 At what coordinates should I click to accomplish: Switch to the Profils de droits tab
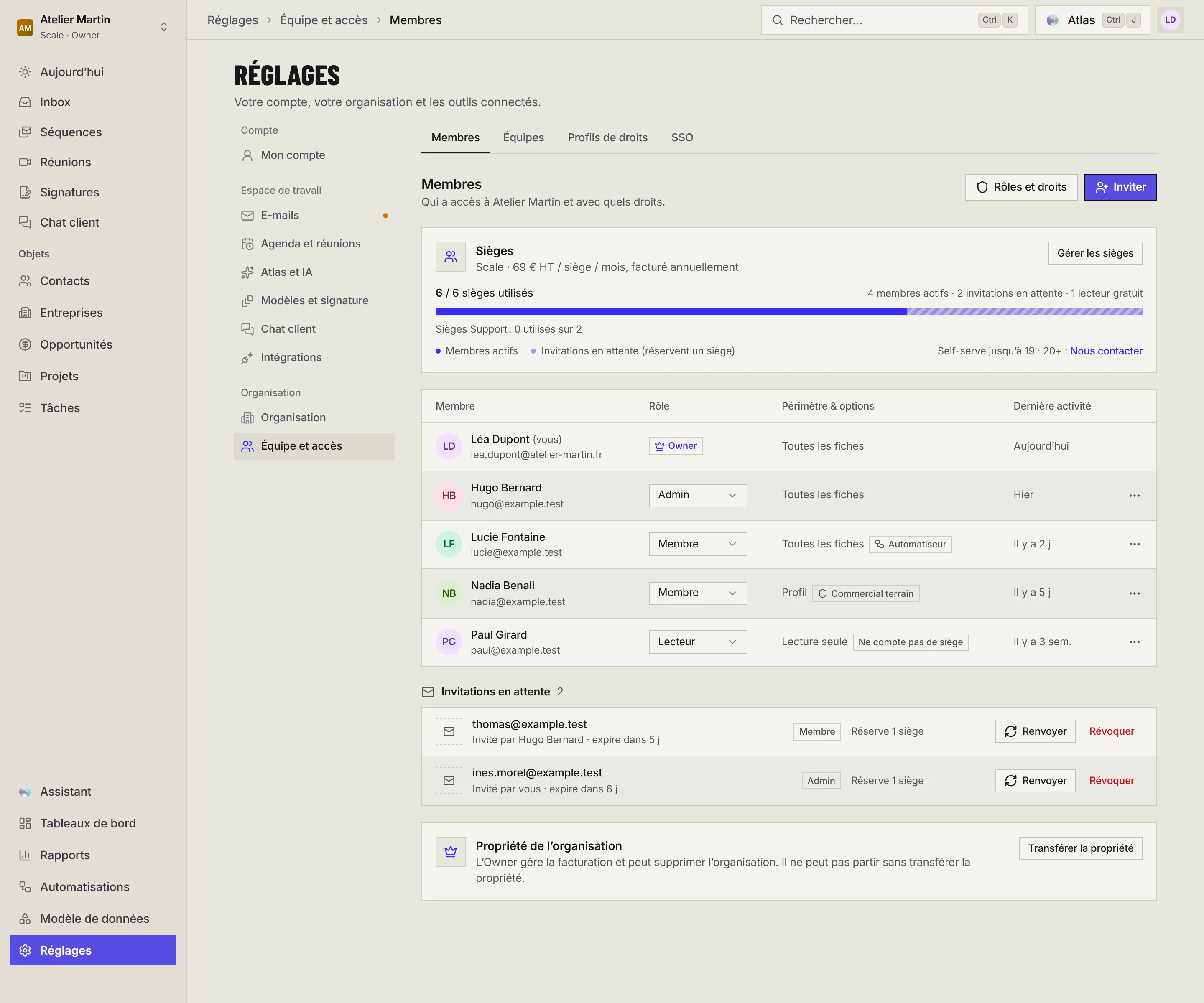(607, 137)
